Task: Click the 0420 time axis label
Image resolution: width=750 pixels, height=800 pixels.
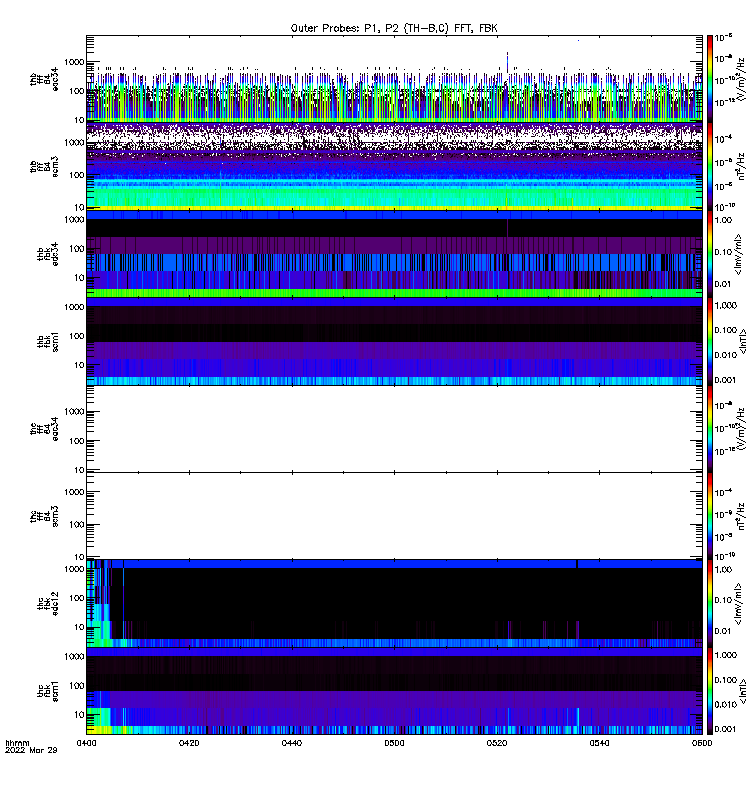Action: [189, 743]
